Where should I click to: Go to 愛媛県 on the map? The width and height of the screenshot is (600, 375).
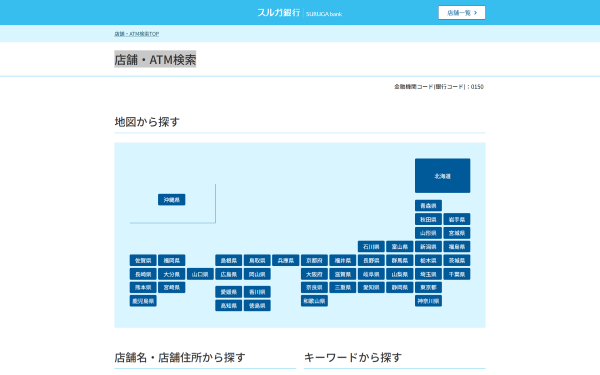pyautogui.click(x=228, y=292)
